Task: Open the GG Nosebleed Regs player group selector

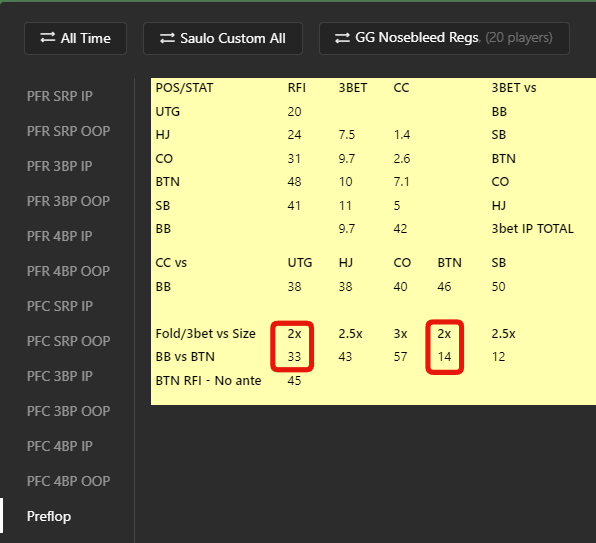Action: pos(444,38)
